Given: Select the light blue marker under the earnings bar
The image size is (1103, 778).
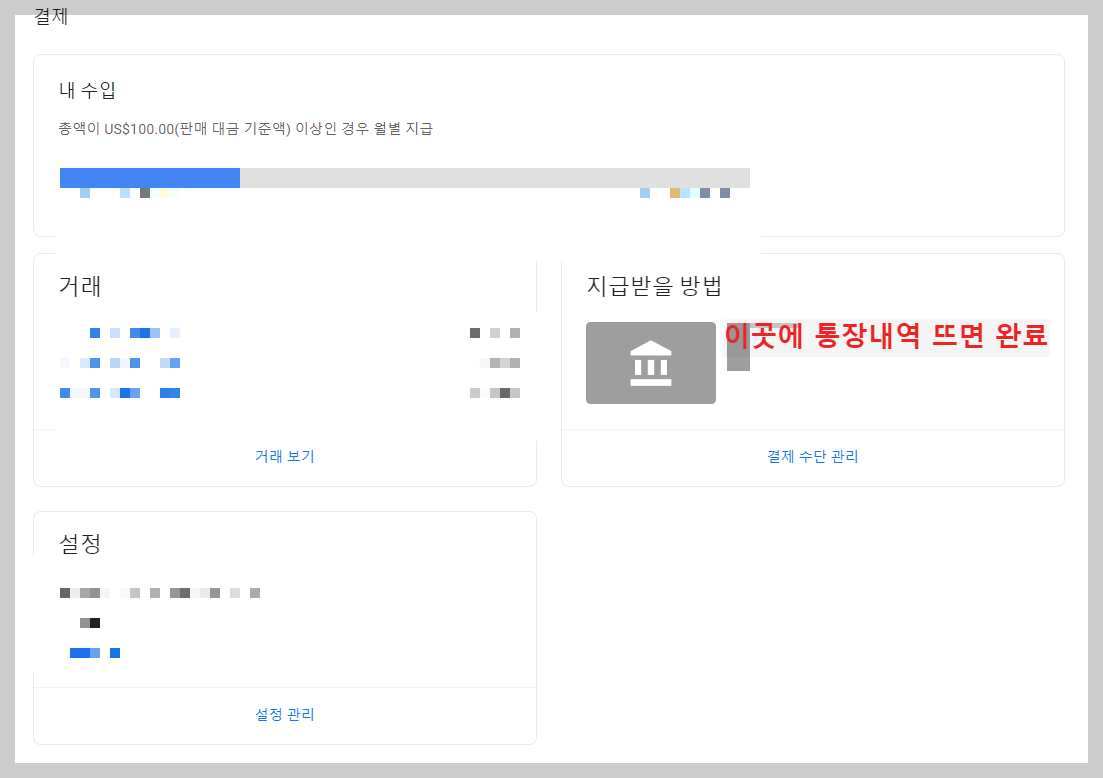Looking at the screenshot, I should (x=645, y=192).
